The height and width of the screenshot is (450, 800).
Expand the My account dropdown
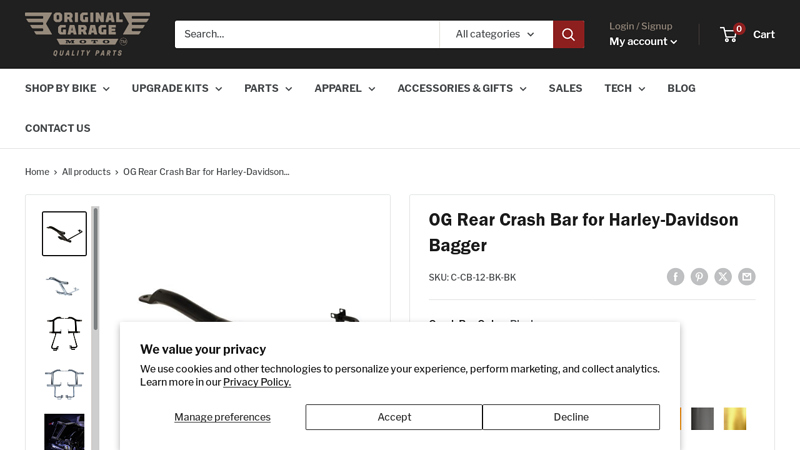click(643, 42)
